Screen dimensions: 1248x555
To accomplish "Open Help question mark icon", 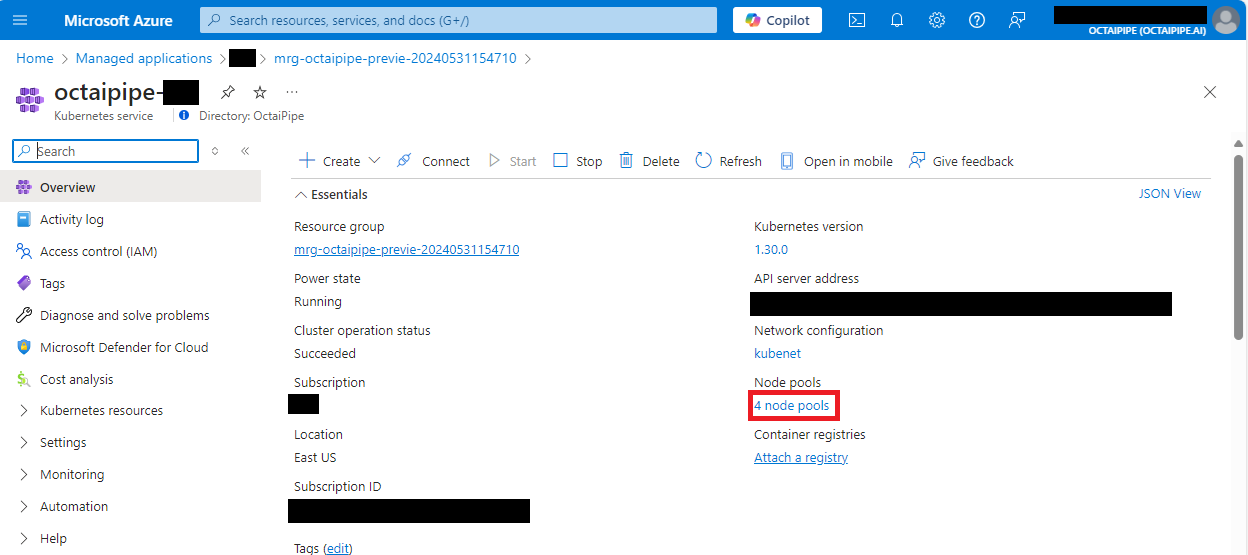I will (x=977, y=20).
